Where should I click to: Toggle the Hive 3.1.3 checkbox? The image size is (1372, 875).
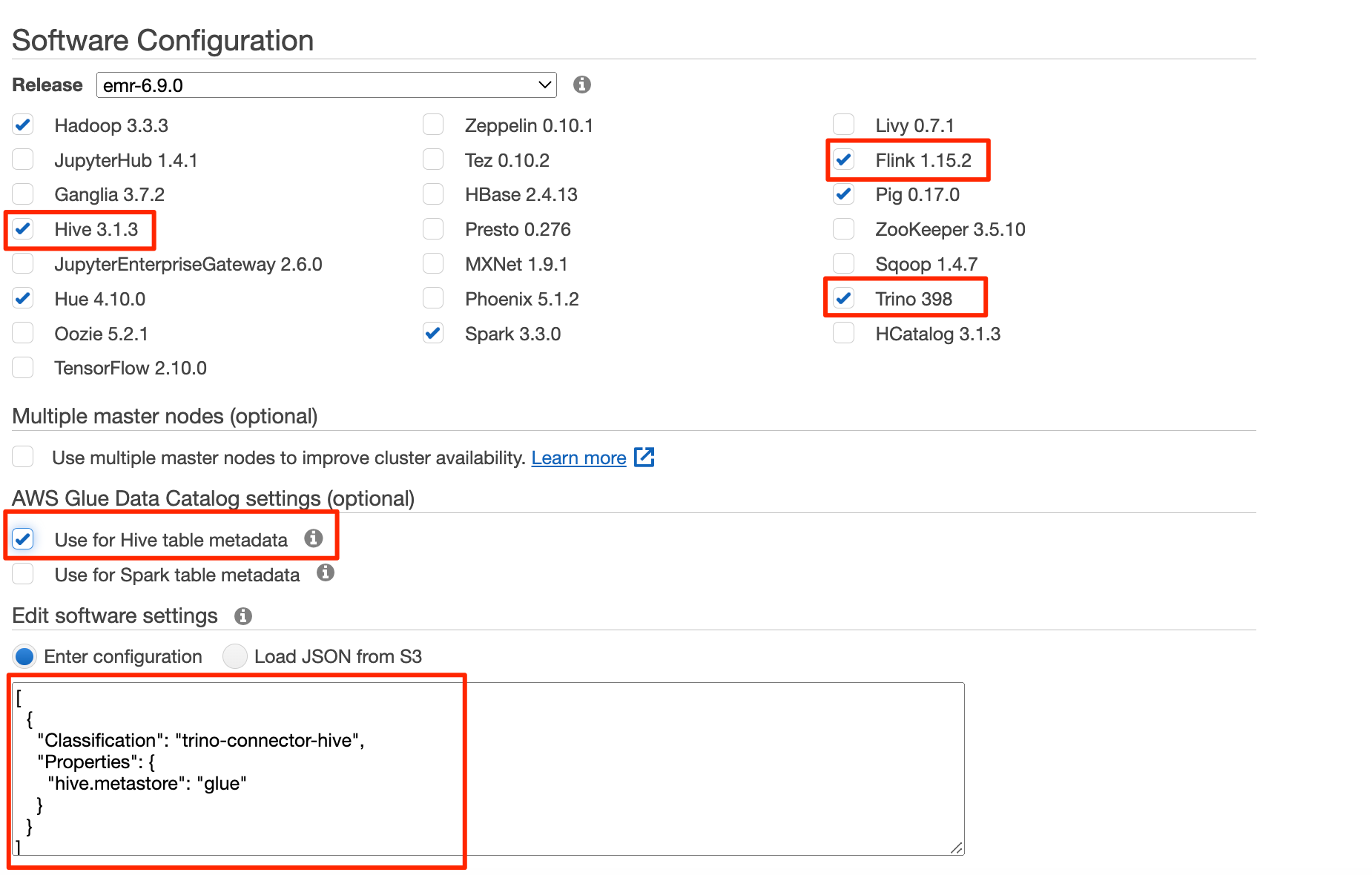coord(23,229)
